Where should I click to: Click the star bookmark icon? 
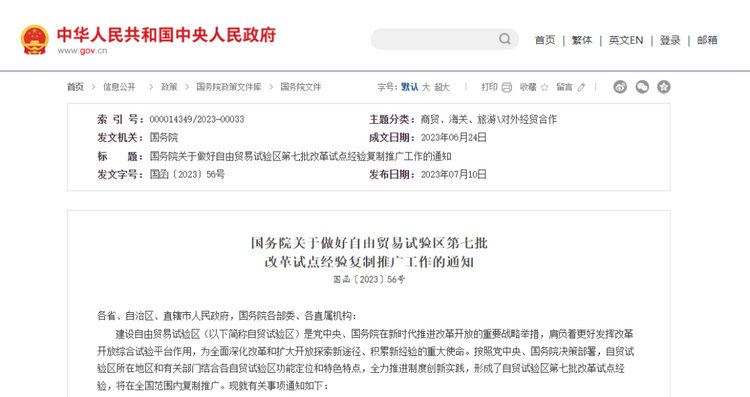coord(544,87)
